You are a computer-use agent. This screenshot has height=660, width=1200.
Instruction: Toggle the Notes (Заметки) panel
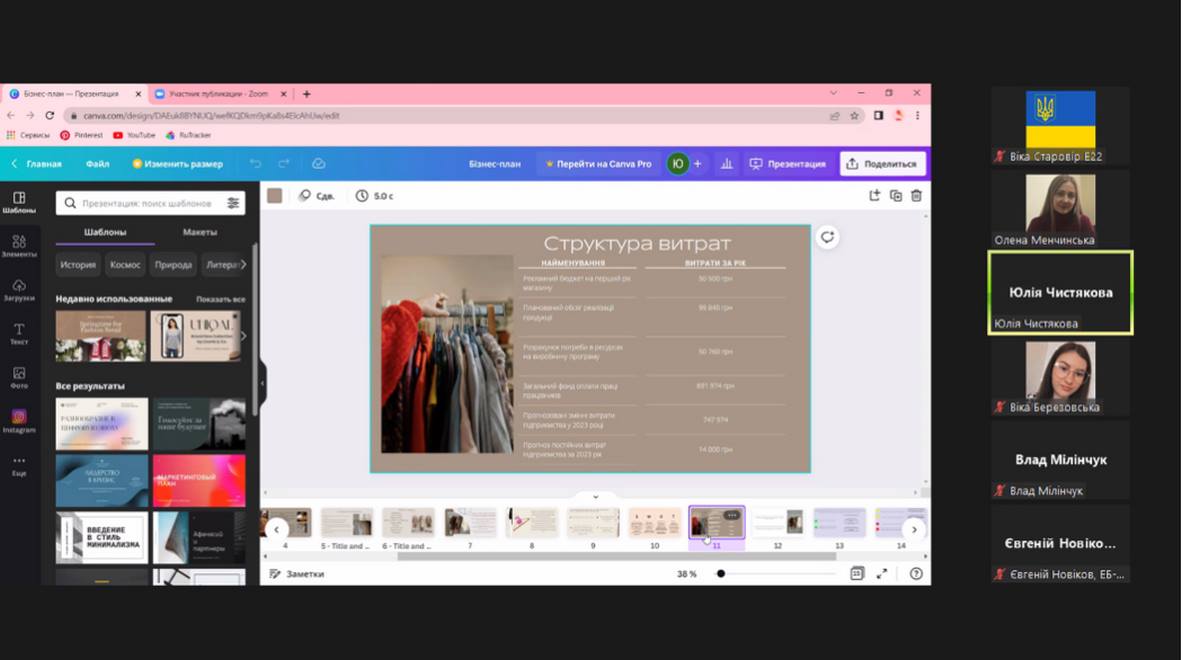[296, 574]
